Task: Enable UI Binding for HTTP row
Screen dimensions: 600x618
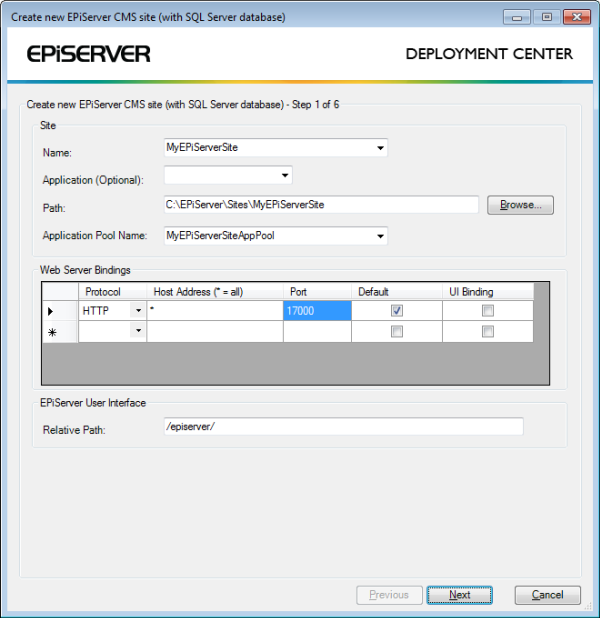Action: coord(488,311)
